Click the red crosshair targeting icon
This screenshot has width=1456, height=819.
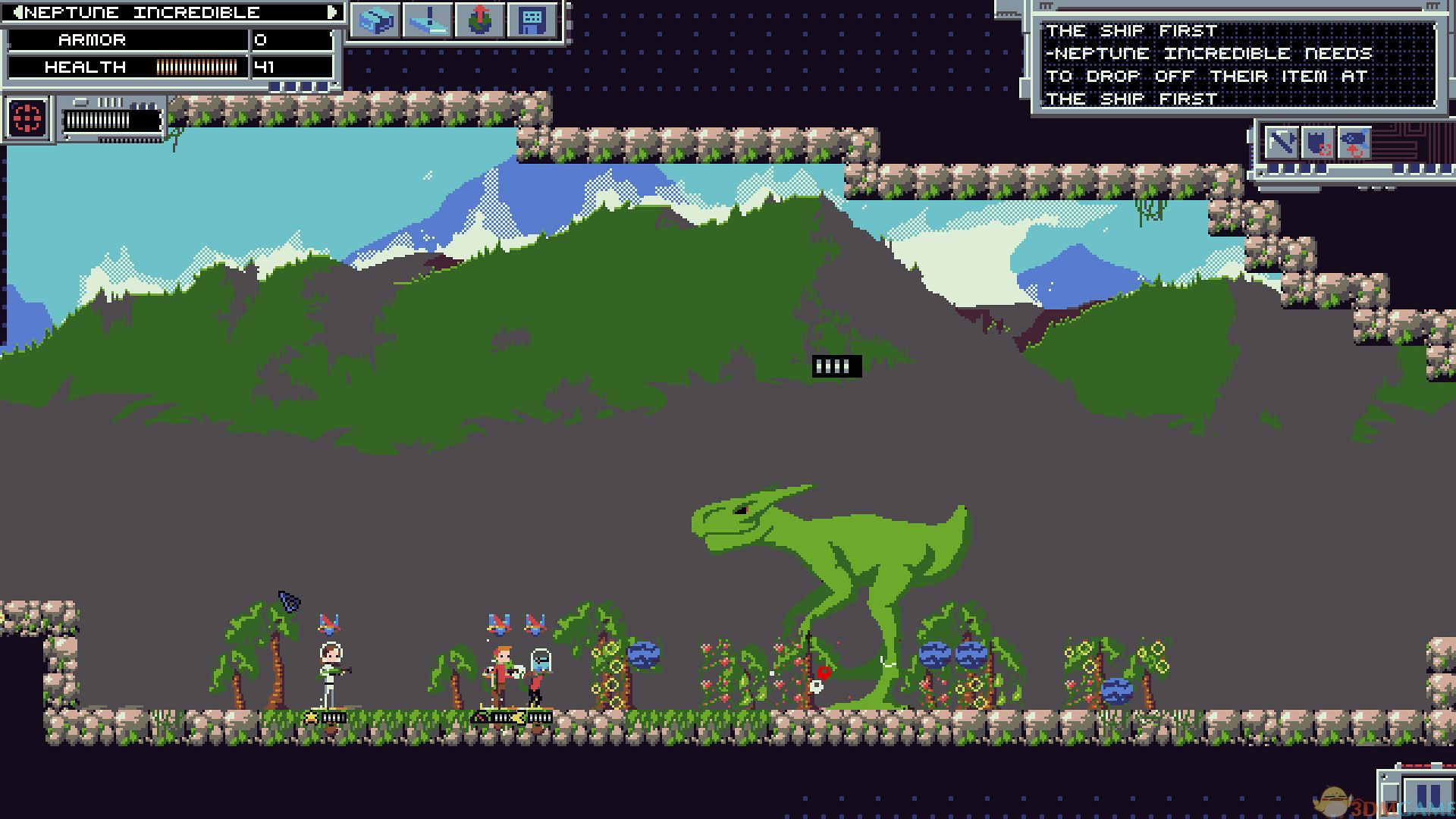(x=27, y=118)
